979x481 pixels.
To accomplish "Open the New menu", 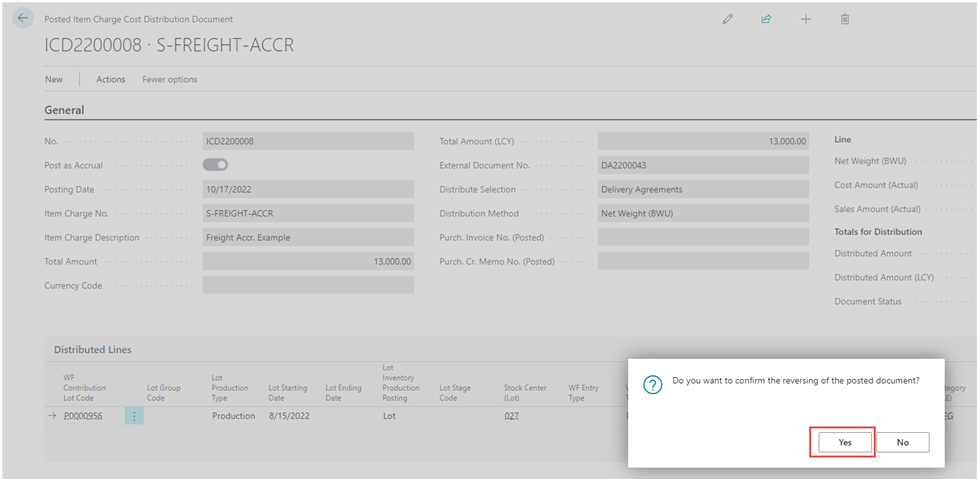I will tap(54, 79).
